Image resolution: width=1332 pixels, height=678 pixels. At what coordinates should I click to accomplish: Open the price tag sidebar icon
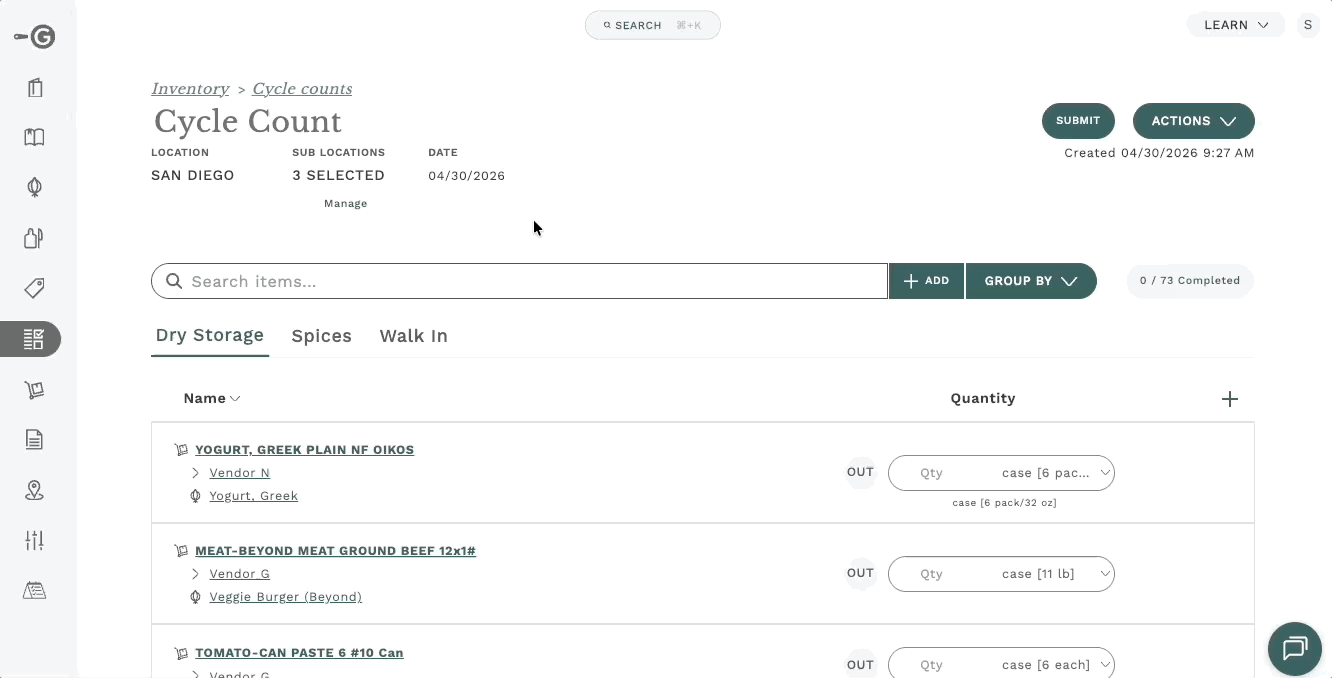tap(35, 289)
